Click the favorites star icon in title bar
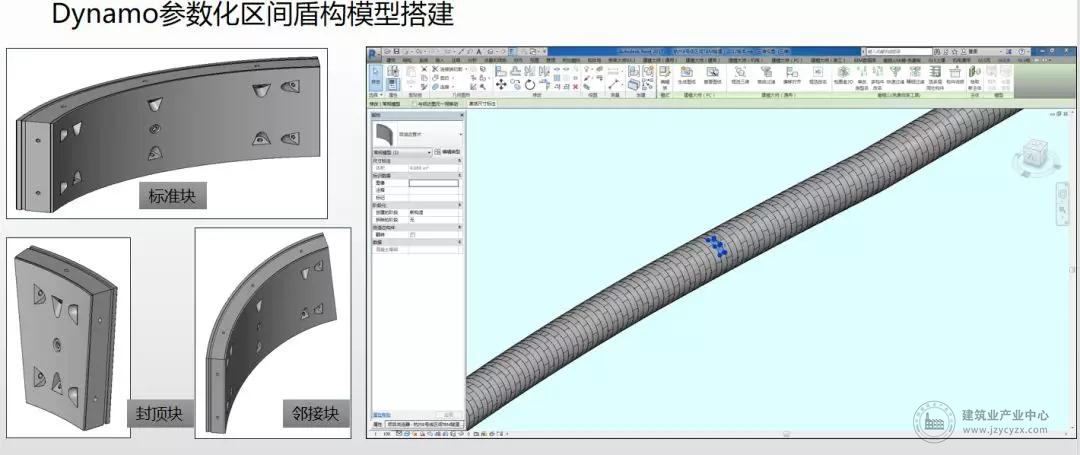This screenshot has width=1080, height=455. point(955,52)
